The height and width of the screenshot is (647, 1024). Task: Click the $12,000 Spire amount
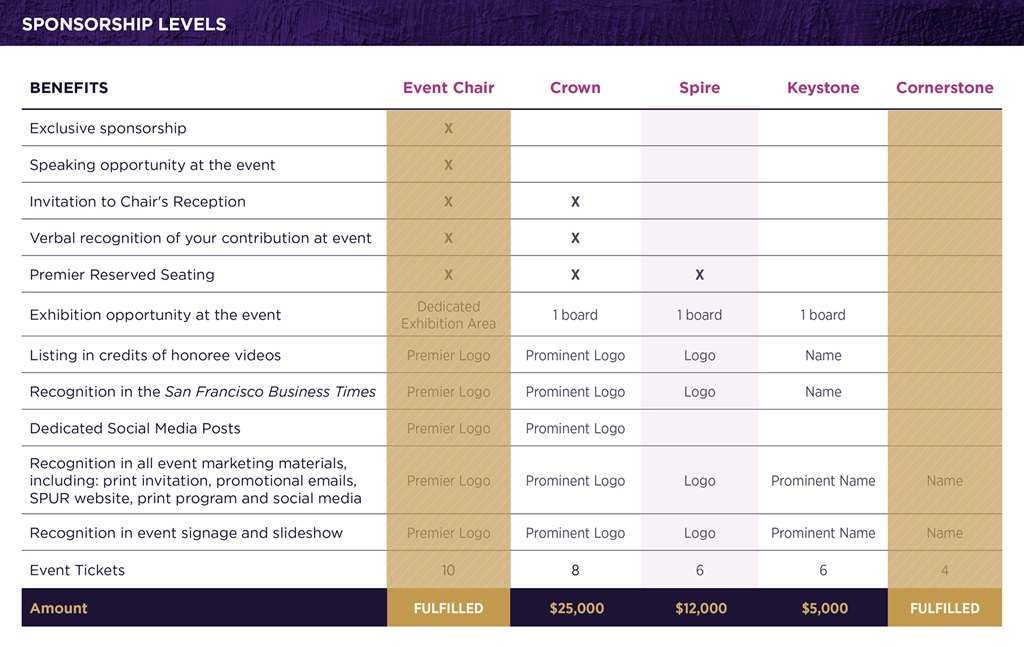pyautogui.click(x=701, y=608)
